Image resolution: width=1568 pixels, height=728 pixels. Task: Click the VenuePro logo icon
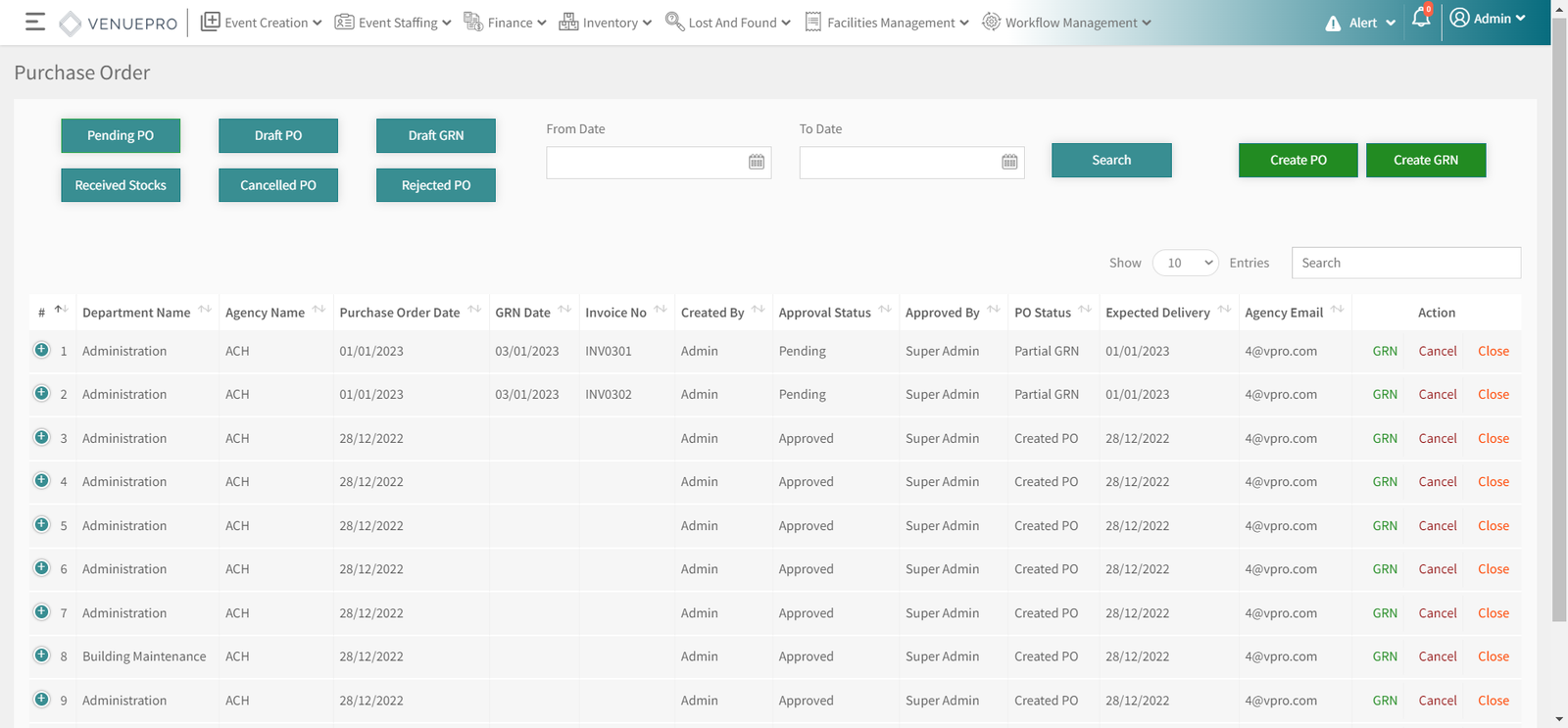pyautogui.click(x=71, y=23)
